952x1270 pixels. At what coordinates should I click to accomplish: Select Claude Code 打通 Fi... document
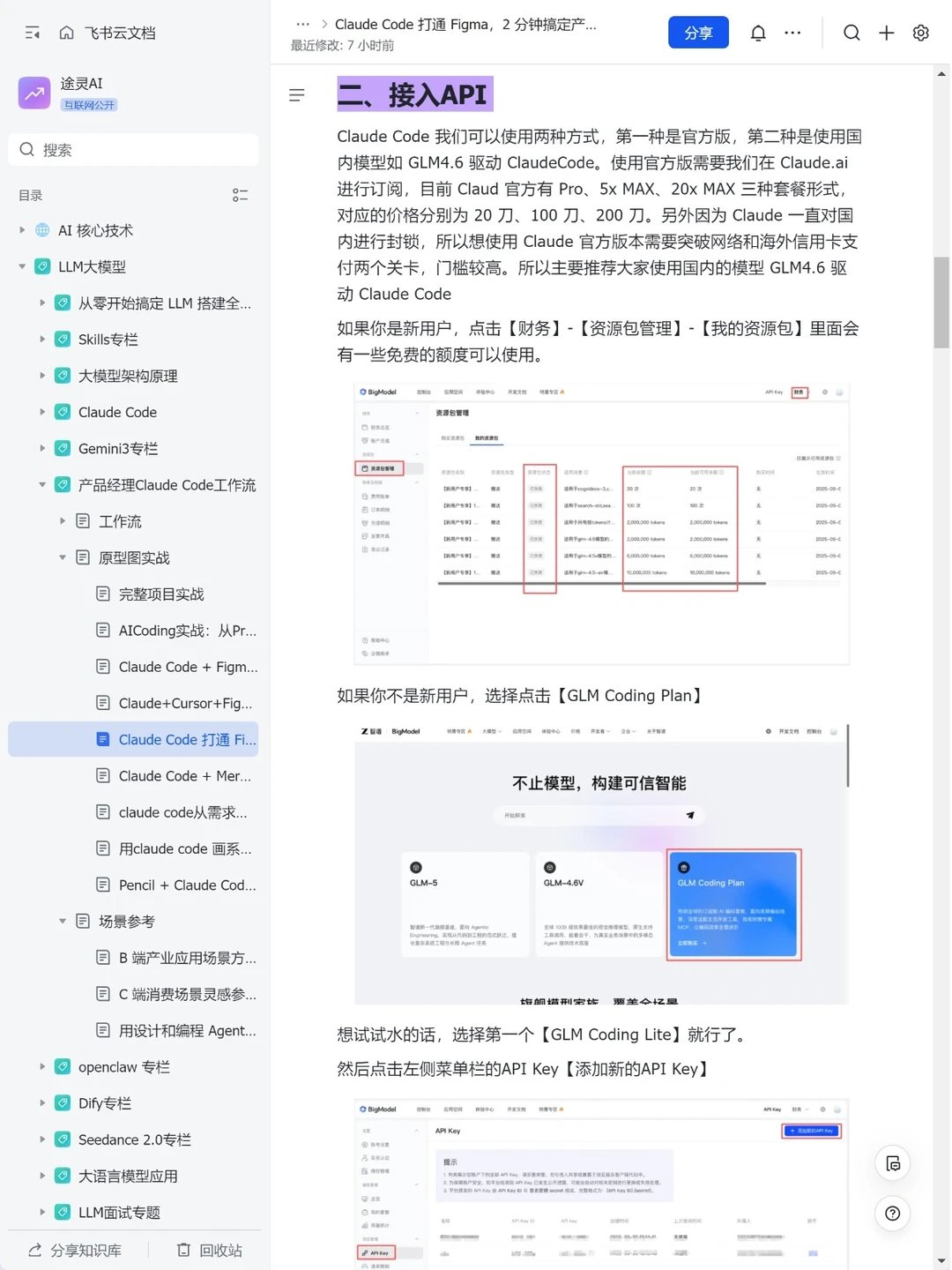tap(133, 739)
